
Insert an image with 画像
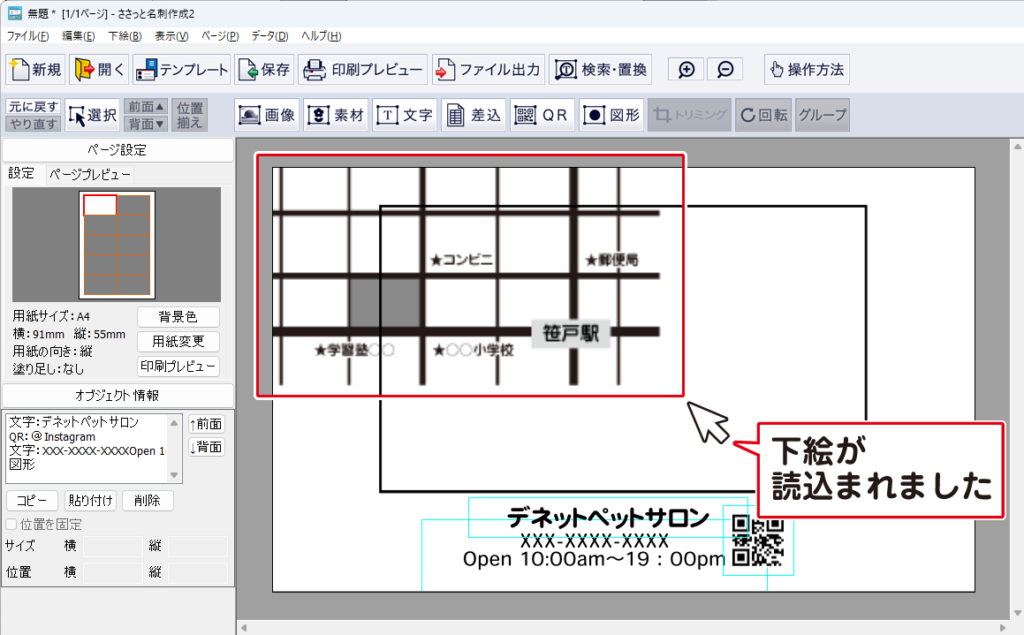click(x=268, y=115)
